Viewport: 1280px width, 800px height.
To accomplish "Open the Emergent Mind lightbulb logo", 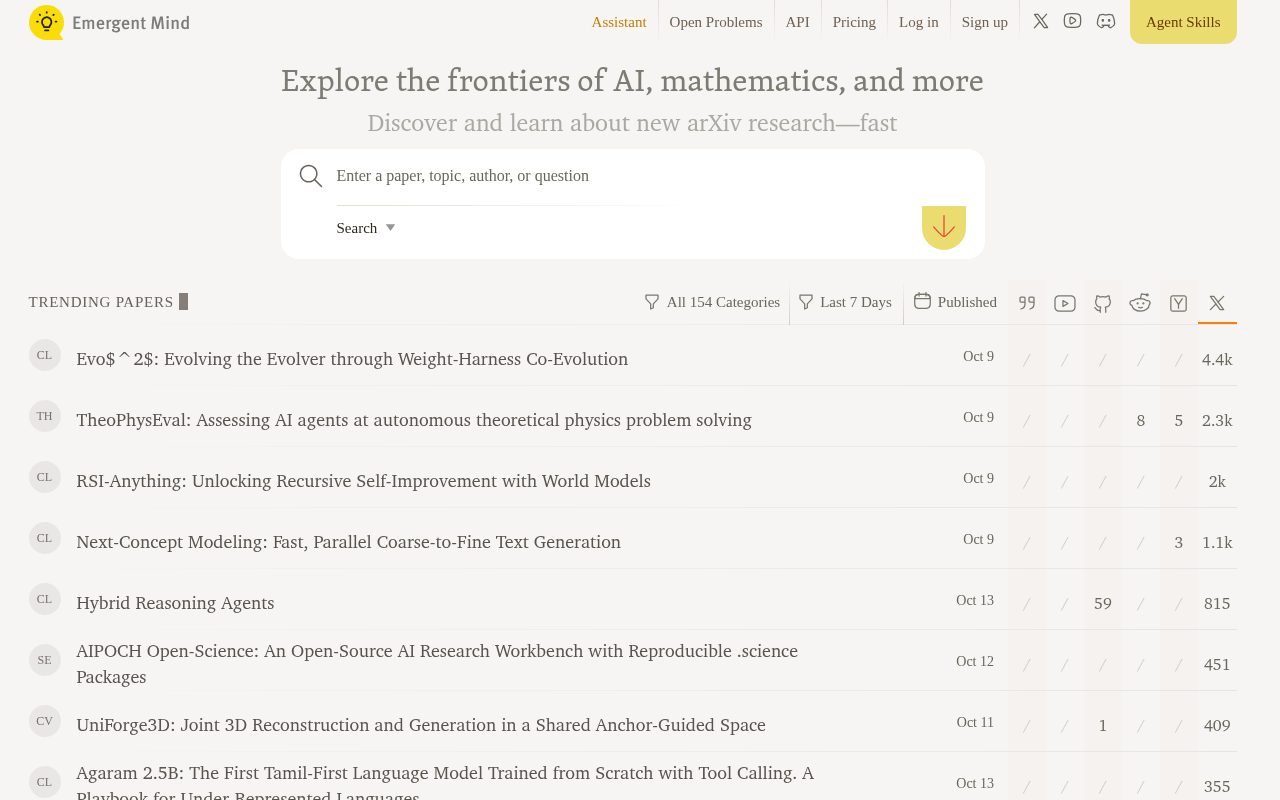I will click(46, 22).
